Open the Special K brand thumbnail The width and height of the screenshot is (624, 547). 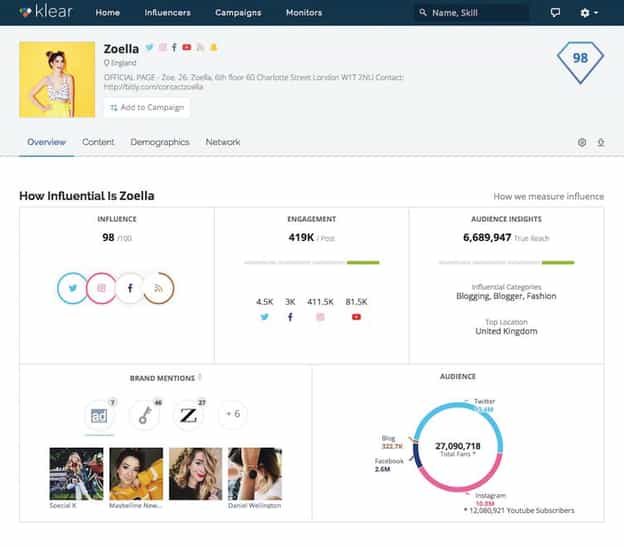click(76, 474)
